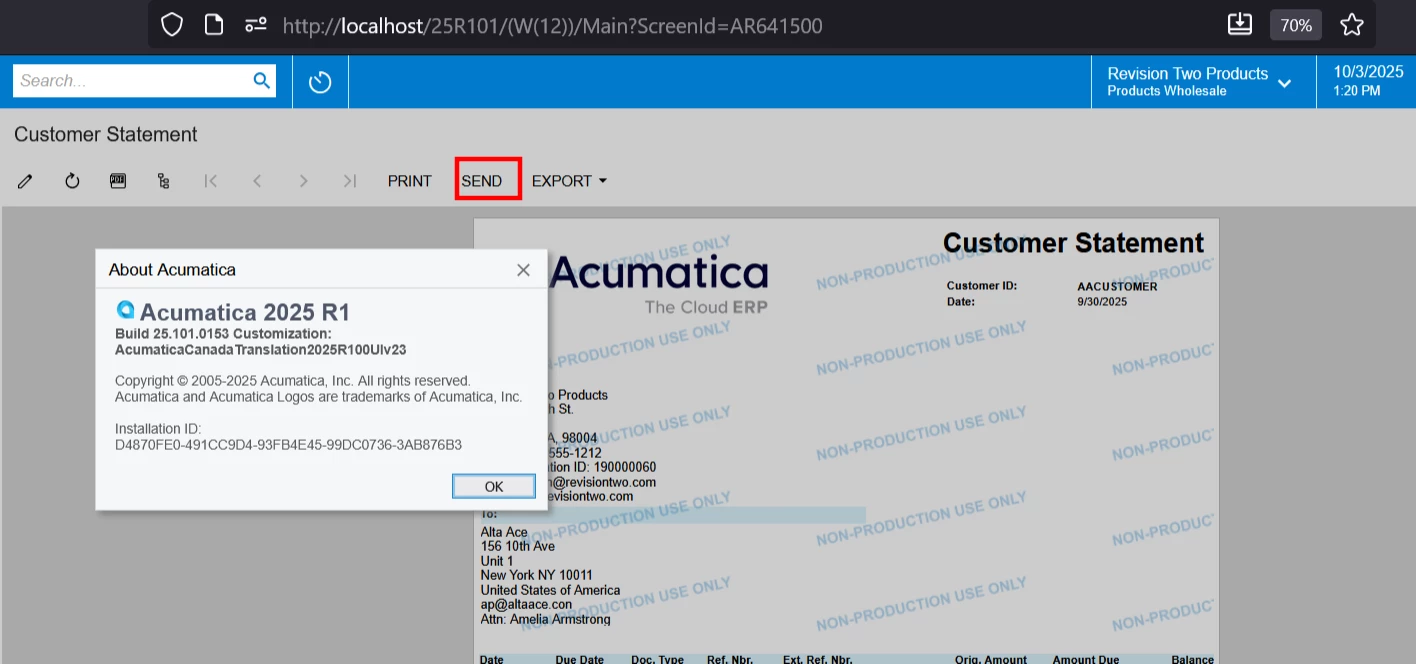Click the Acumatica logo in About dialog
Screen dimensions: 1416x664
(x=125, y=310)
